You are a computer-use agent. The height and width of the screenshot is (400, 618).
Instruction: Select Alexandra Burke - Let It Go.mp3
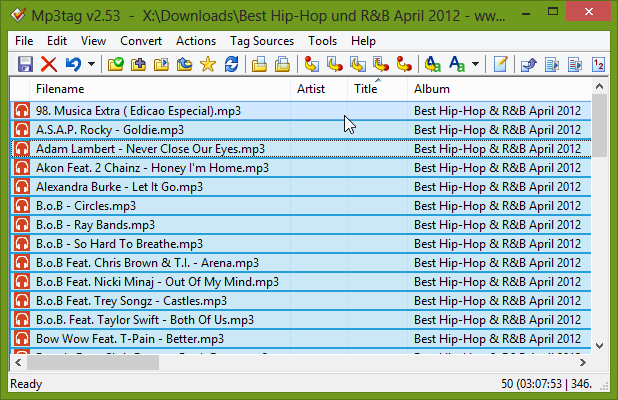pyautogui.click(x=301, y=187)
